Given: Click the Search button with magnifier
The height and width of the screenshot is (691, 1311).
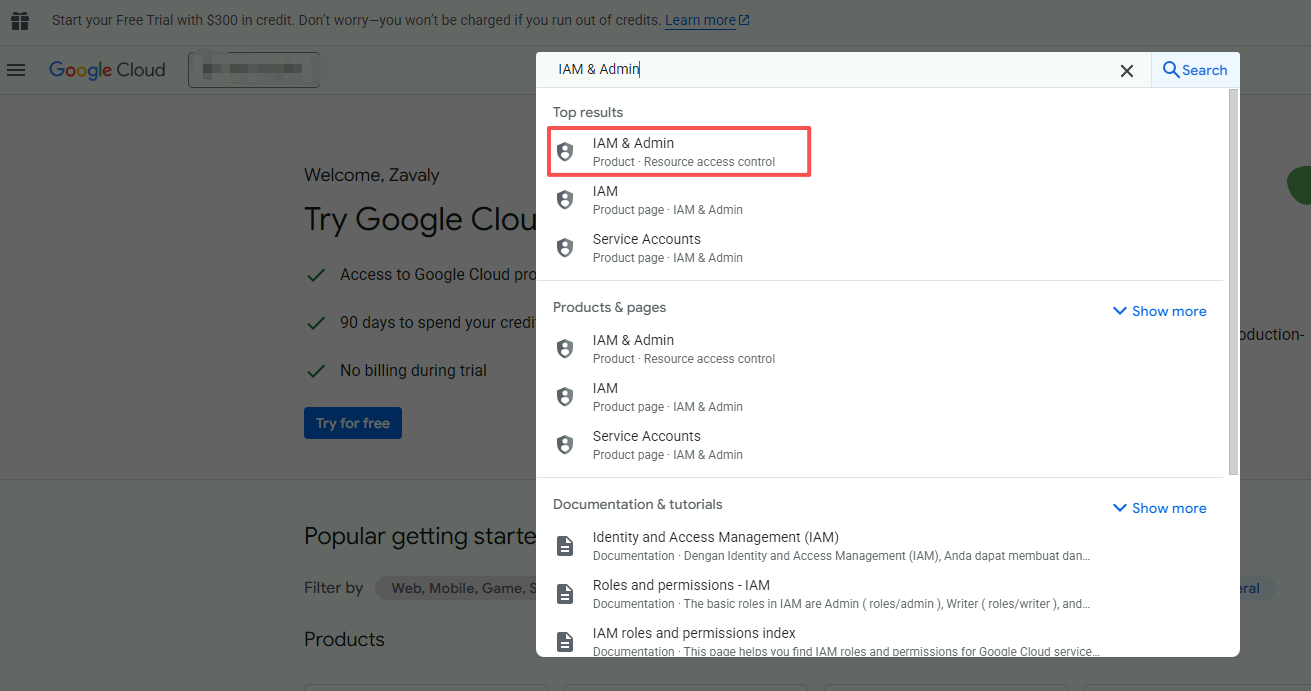Looking at the screenshot, I should coord(1195,70).
